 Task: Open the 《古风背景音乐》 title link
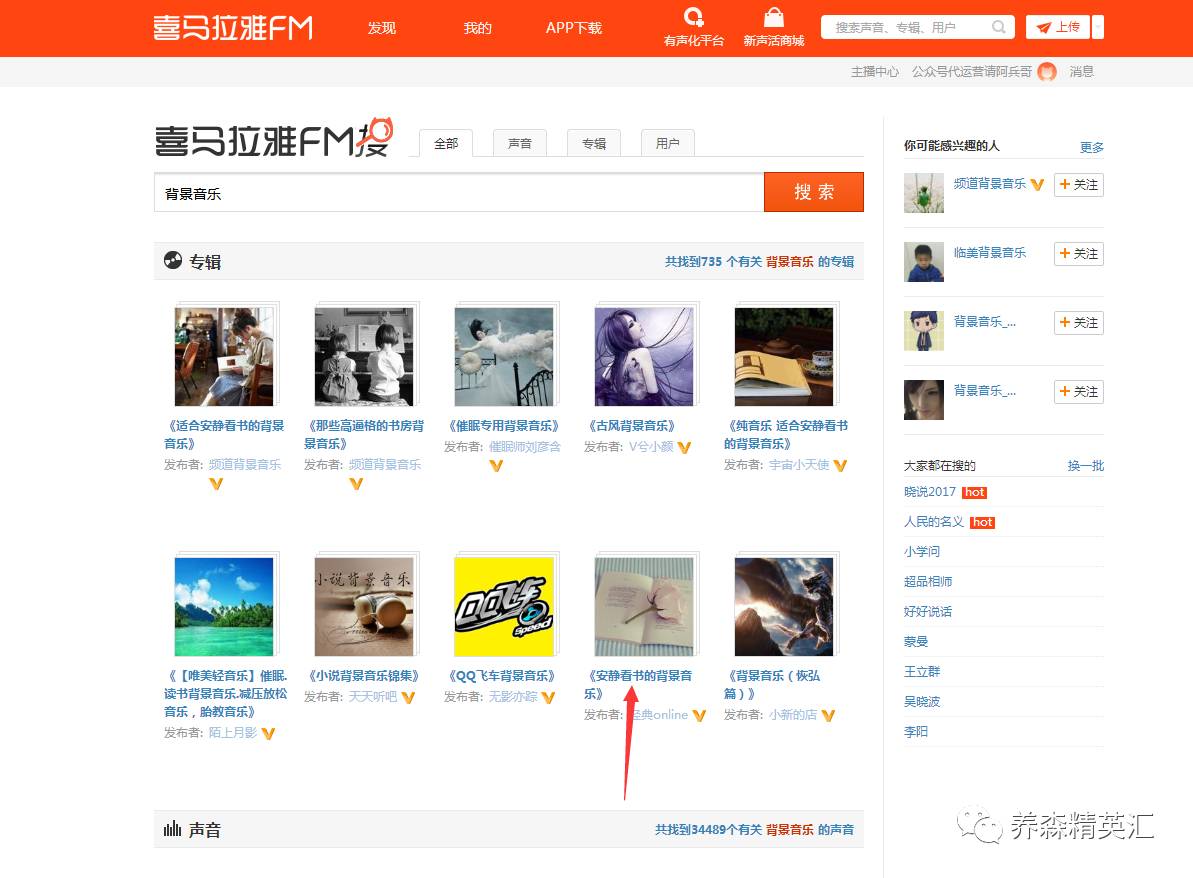coord(631,426)
